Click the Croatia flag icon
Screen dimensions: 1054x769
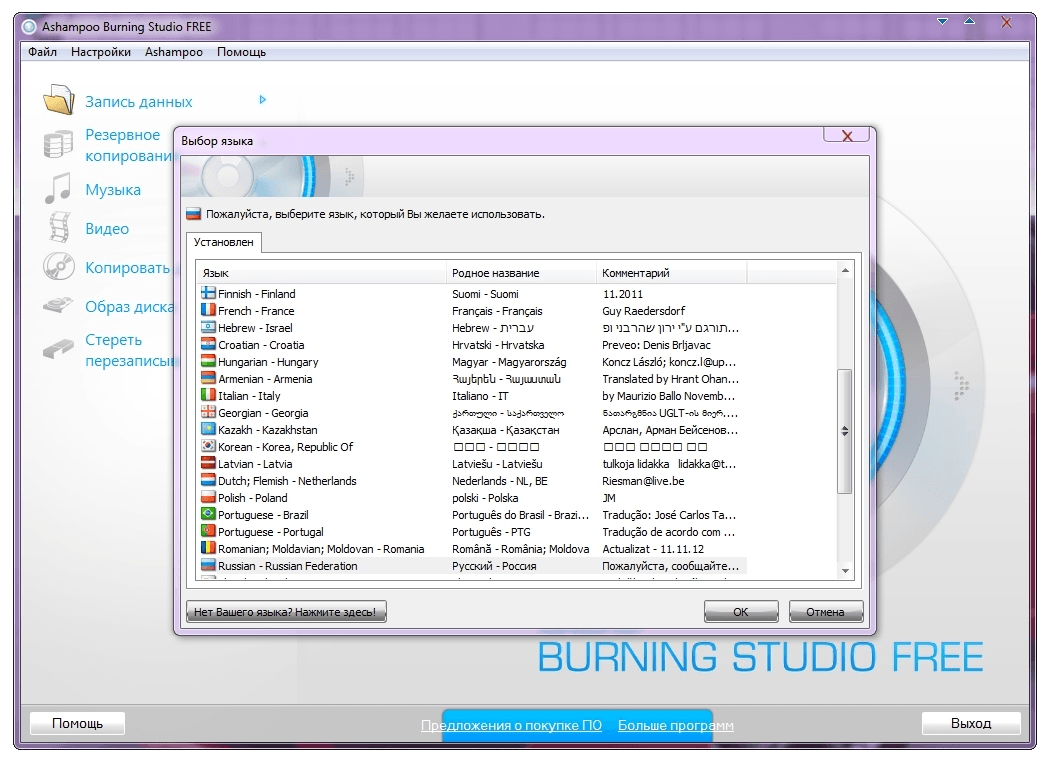click(x=208, y=344)
